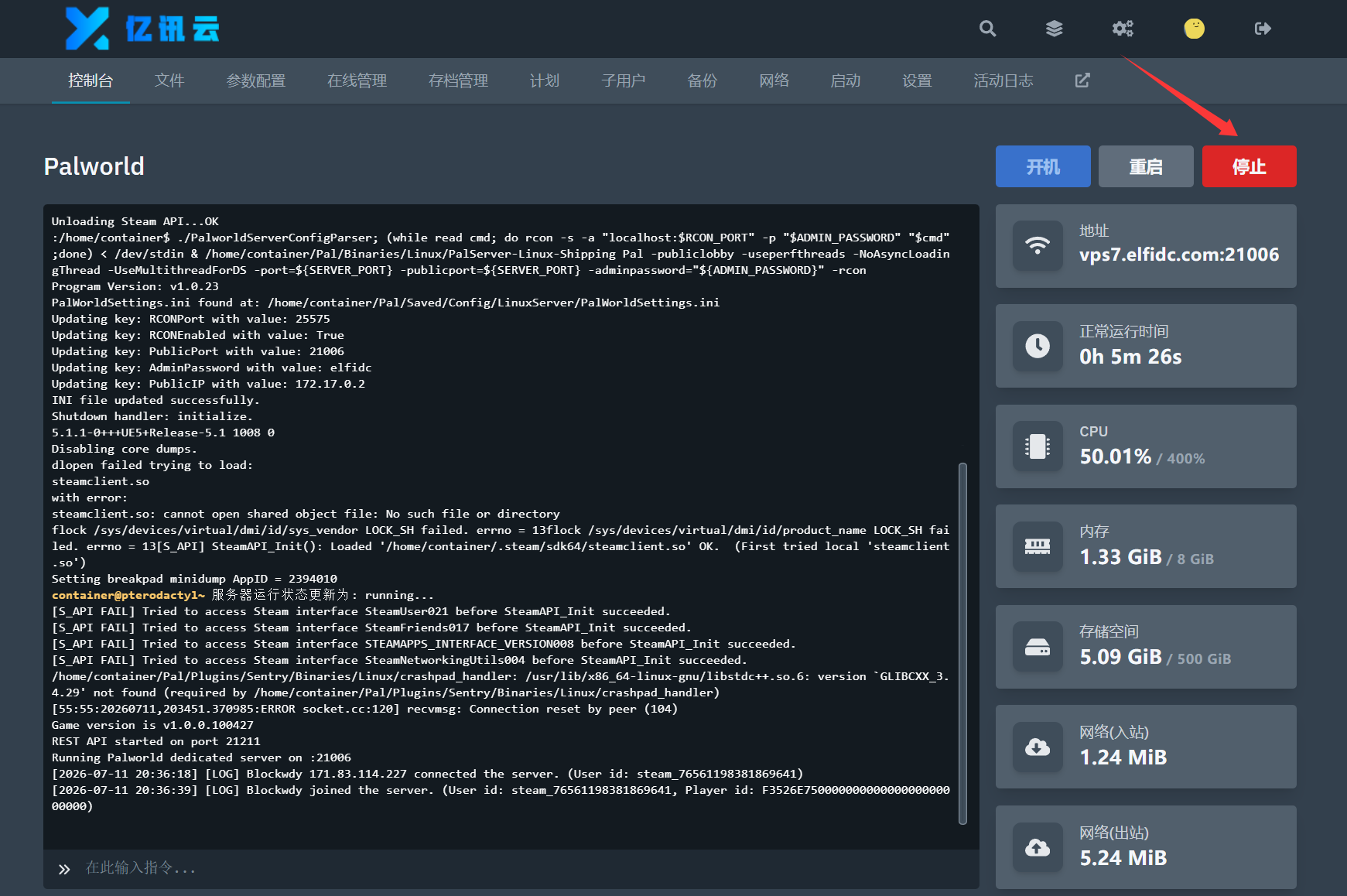The height and width of the screenshot is (896, 1347).
Task: Open the 活动日志 tab
Action: pos(1003,80)
